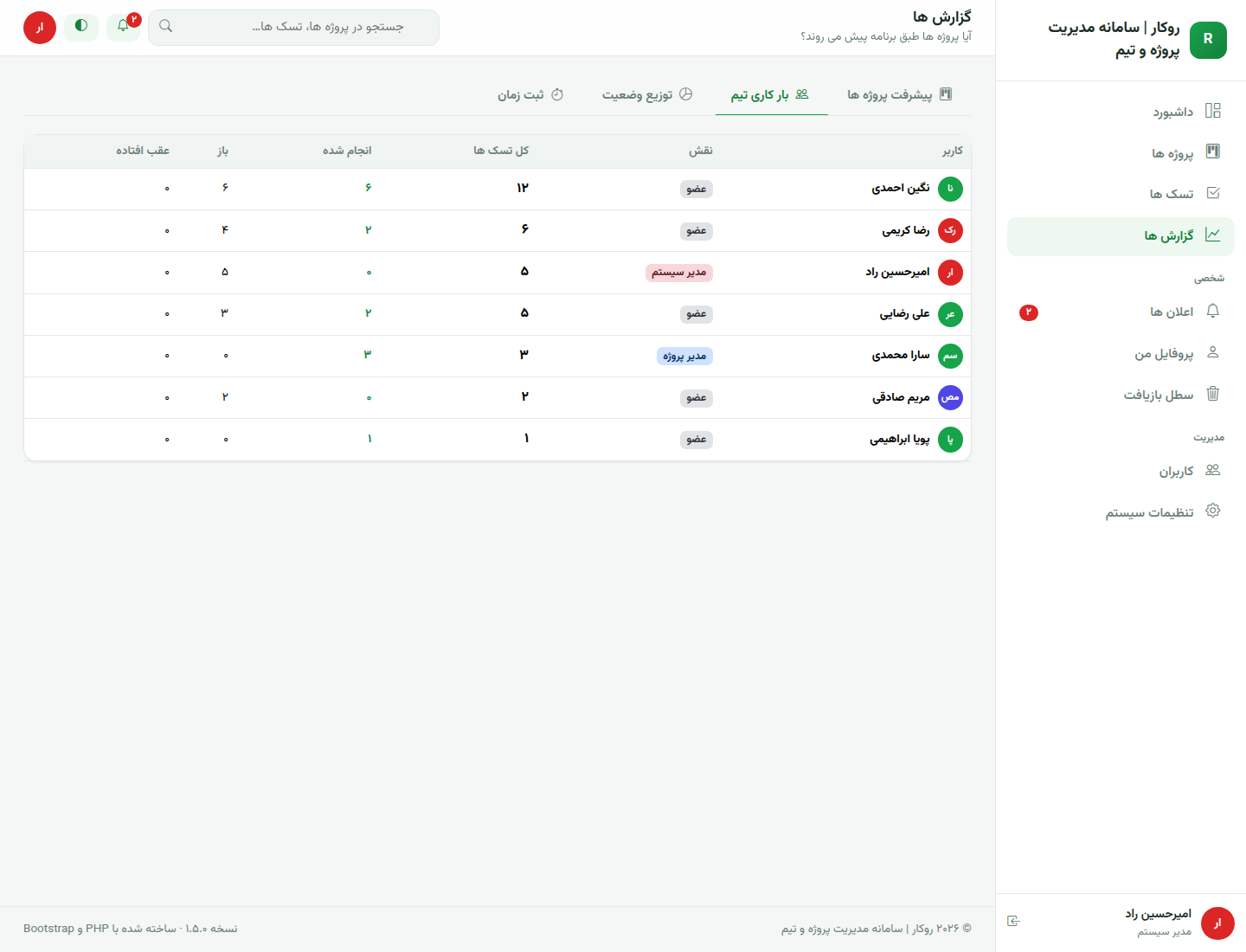Open تنظیمات سیستم link

coord(1121,512)
